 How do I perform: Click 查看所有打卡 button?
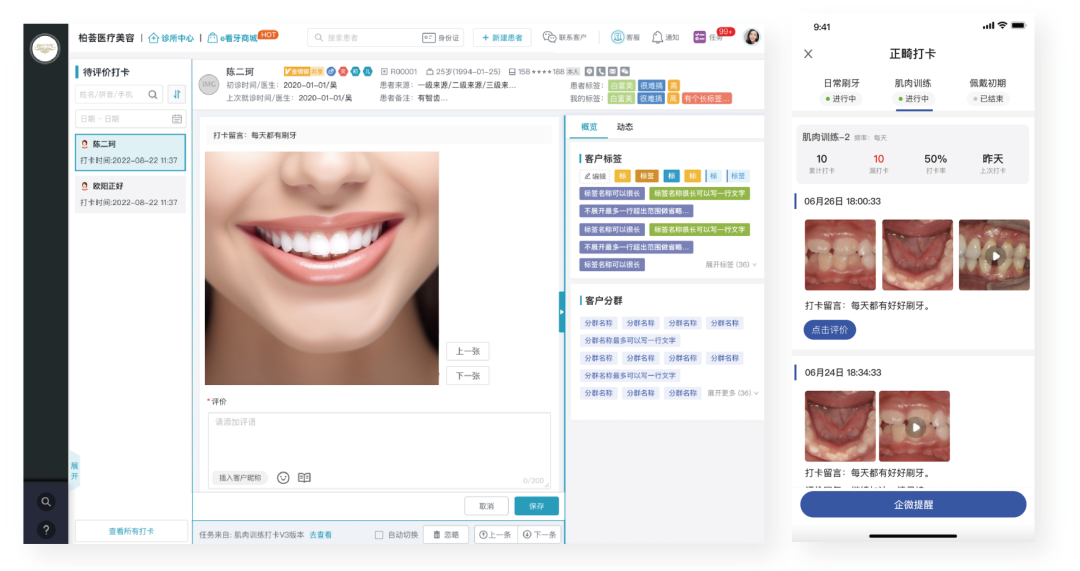coord(131,531)
